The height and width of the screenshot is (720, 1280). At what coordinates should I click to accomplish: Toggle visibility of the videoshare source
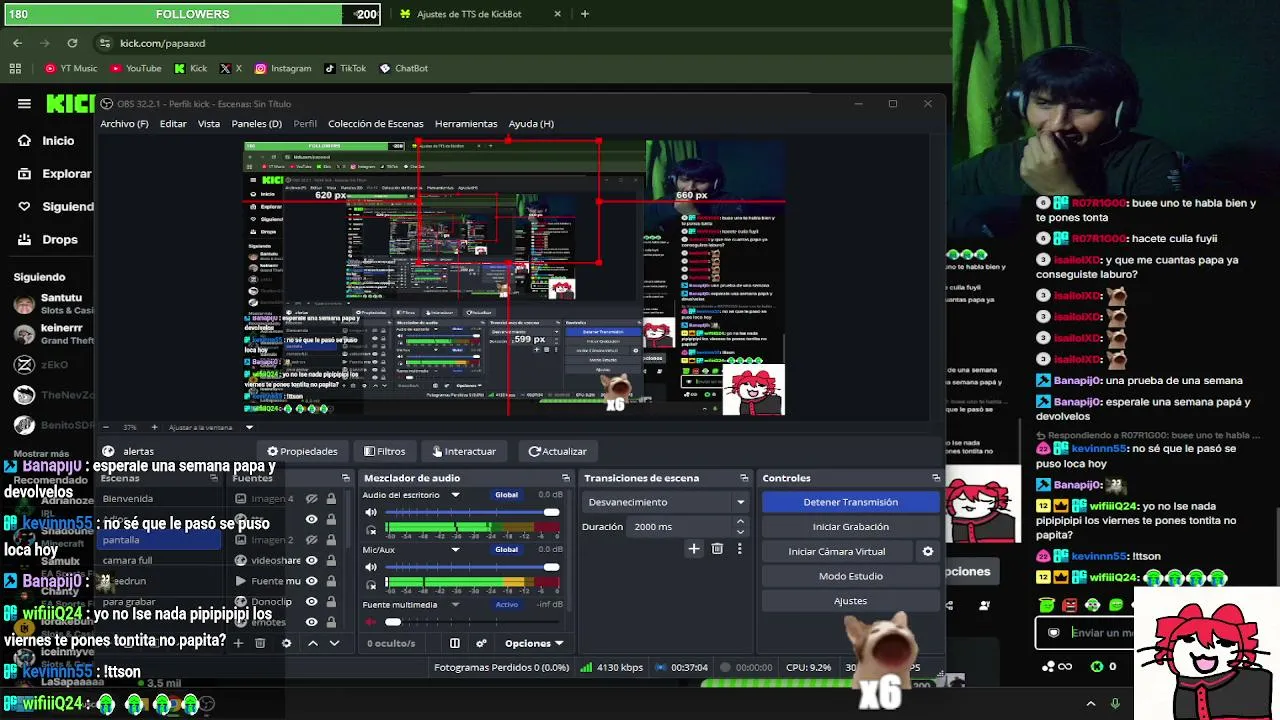(311, 560)
